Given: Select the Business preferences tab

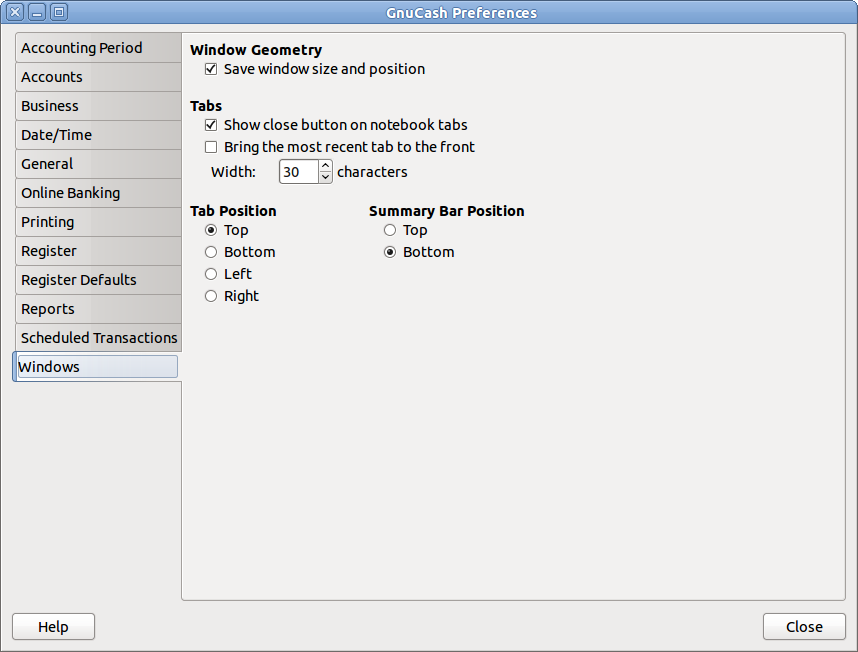Looking at the screenshot, I should (98, 106).
